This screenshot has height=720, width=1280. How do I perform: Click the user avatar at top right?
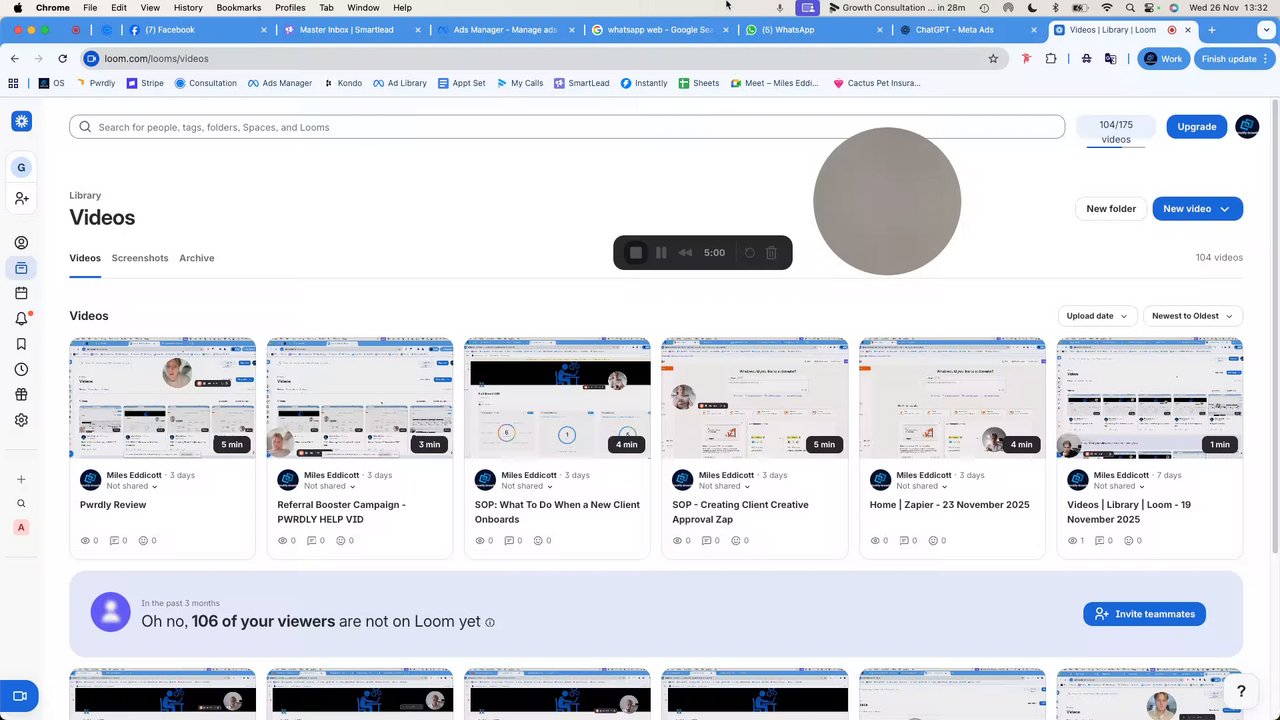point(1247,127)
